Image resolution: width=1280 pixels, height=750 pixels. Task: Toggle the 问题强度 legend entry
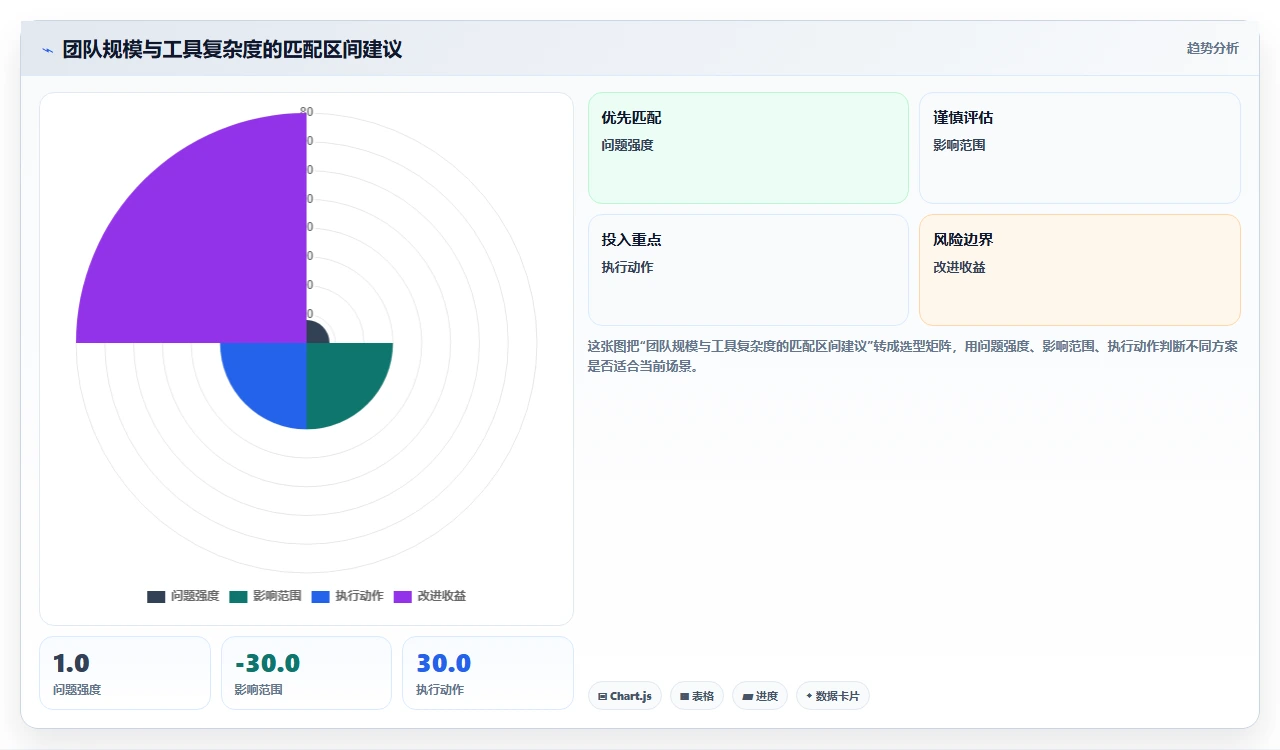(x=183, y=596)
